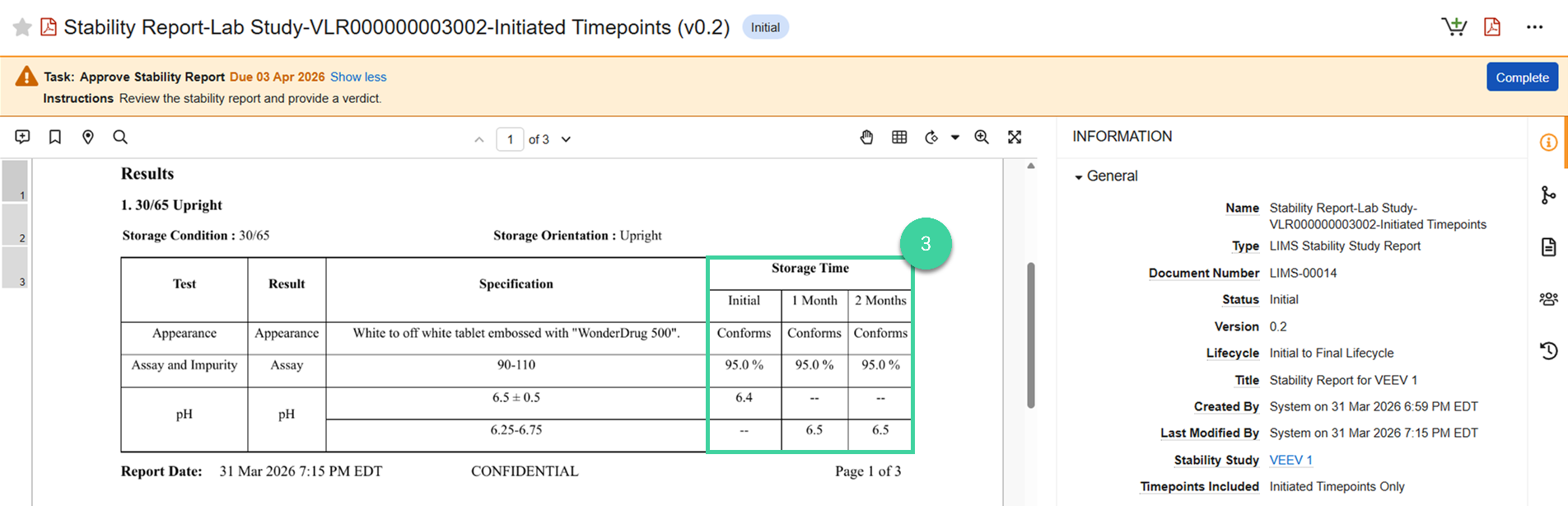
Task: Open the page selection dropdown arrow
Action: 567,139
